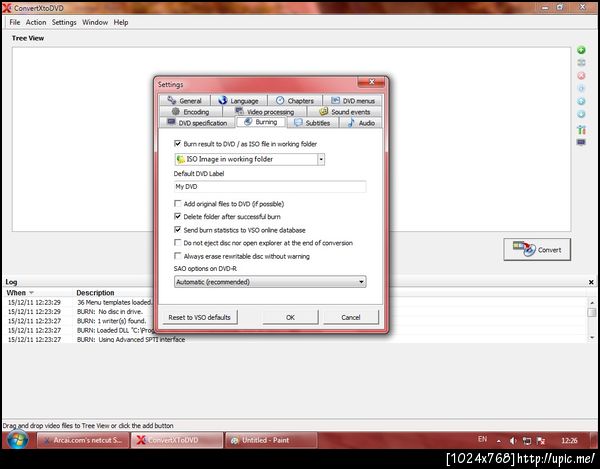Enable Always erase rewritable disc without warning
The height and width of the screenshot is (469, 600).
click(x=178, y=256)
